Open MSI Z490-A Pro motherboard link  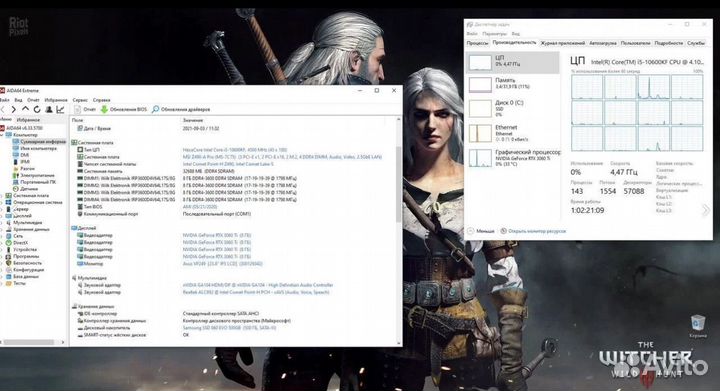pyautogui.click(x=282, y=157)
